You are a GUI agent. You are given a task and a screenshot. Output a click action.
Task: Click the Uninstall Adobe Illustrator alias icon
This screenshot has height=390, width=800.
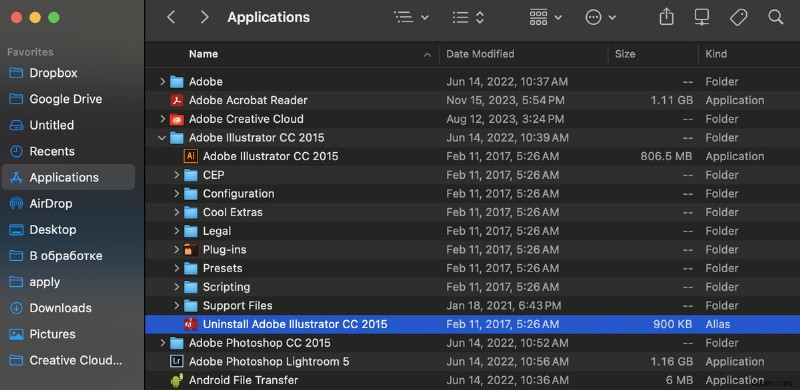point(190,324)
